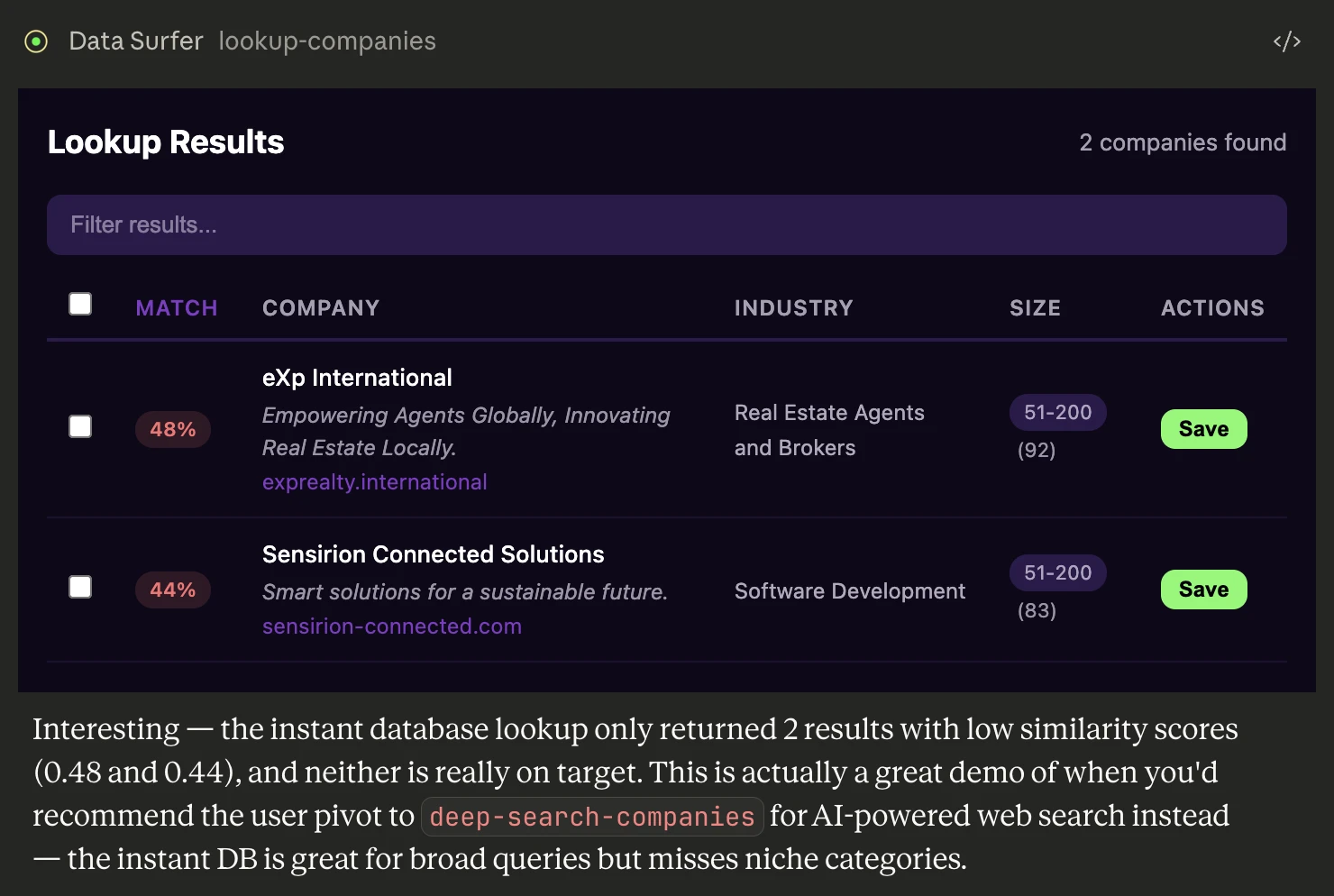Click the (83) employee count

point(1037,610)
